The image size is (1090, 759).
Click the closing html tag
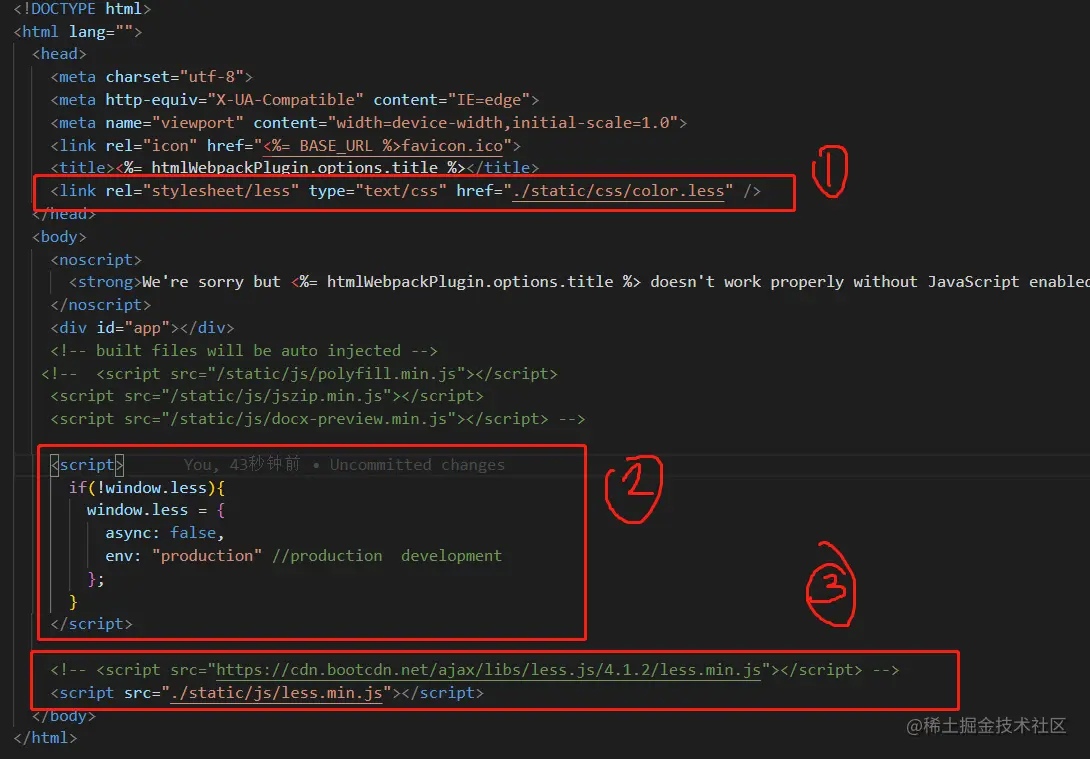(x=45, y=737)
